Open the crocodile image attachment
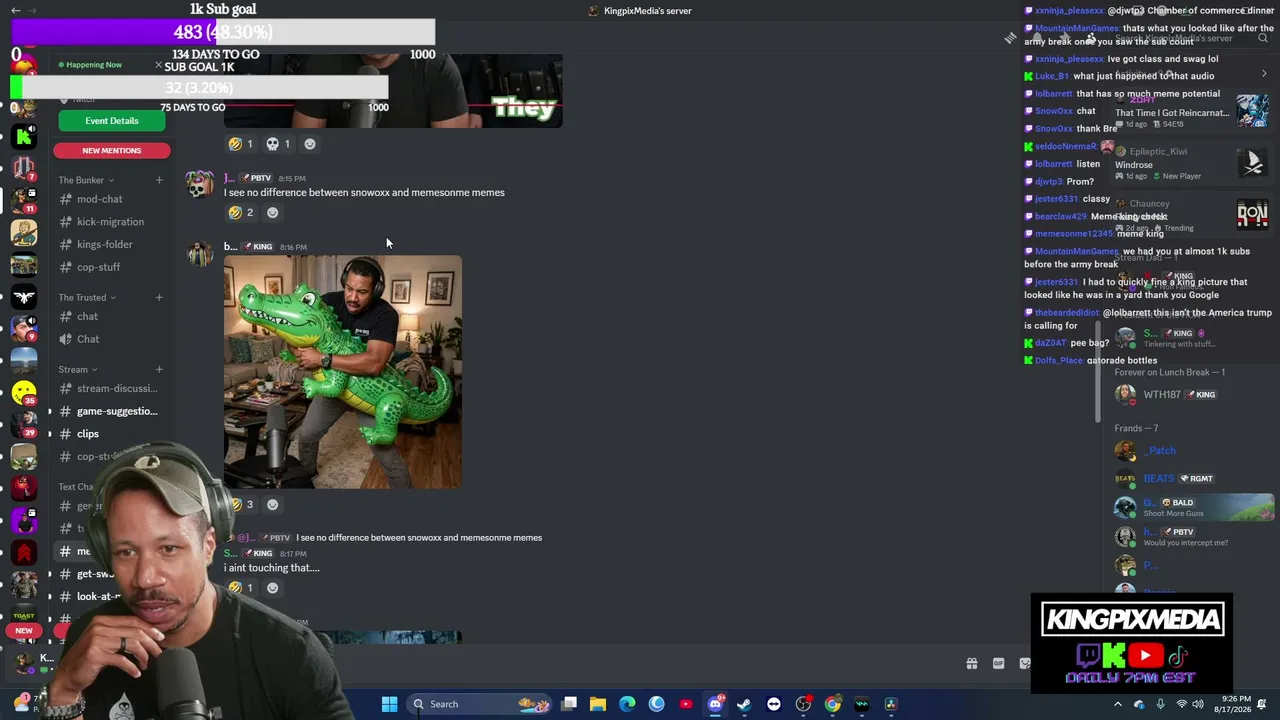Image resolution: width=1280 pixels, height=720 pixels. (x=343, y=372)
